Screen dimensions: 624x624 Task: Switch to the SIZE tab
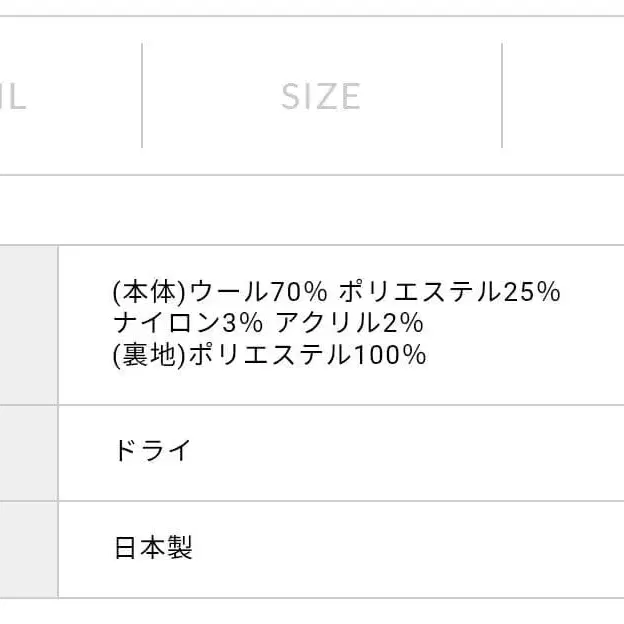[321, 96]
